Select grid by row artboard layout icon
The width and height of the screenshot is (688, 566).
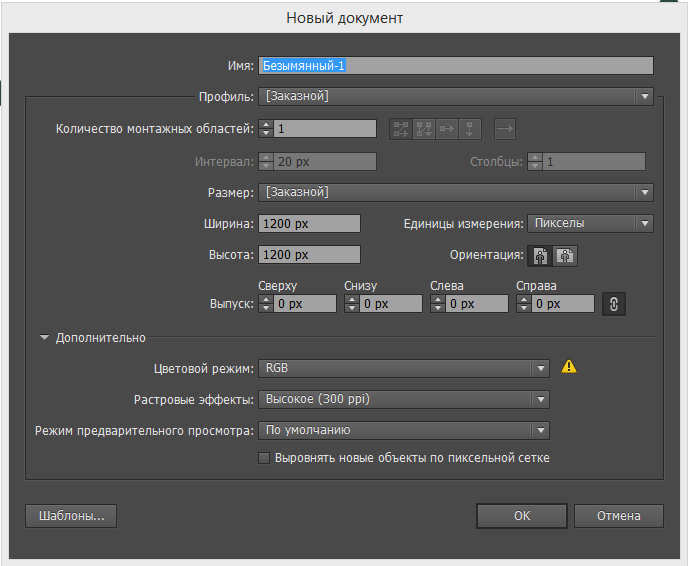(x=401, y=129)
